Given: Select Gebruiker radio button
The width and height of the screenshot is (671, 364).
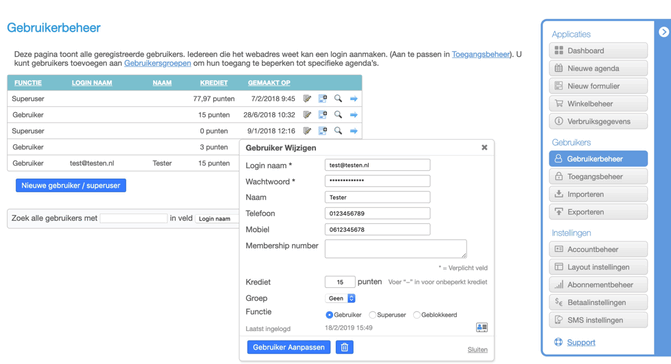Looking at the screenshot, I should pos(329,315).
